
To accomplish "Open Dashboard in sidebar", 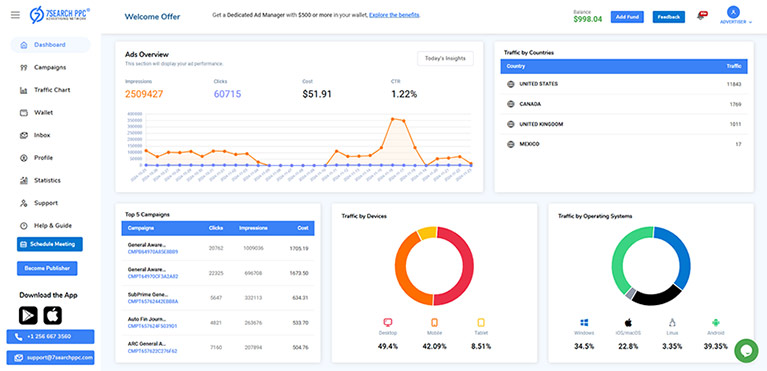I will (x=50, y=45).
